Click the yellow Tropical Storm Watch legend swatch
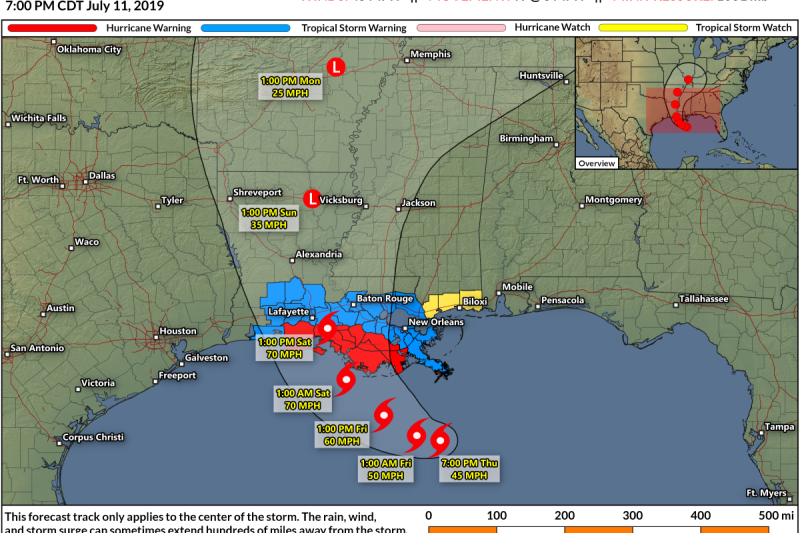The height and width of the screenshot is (533, 800). [x=643, y=28]
